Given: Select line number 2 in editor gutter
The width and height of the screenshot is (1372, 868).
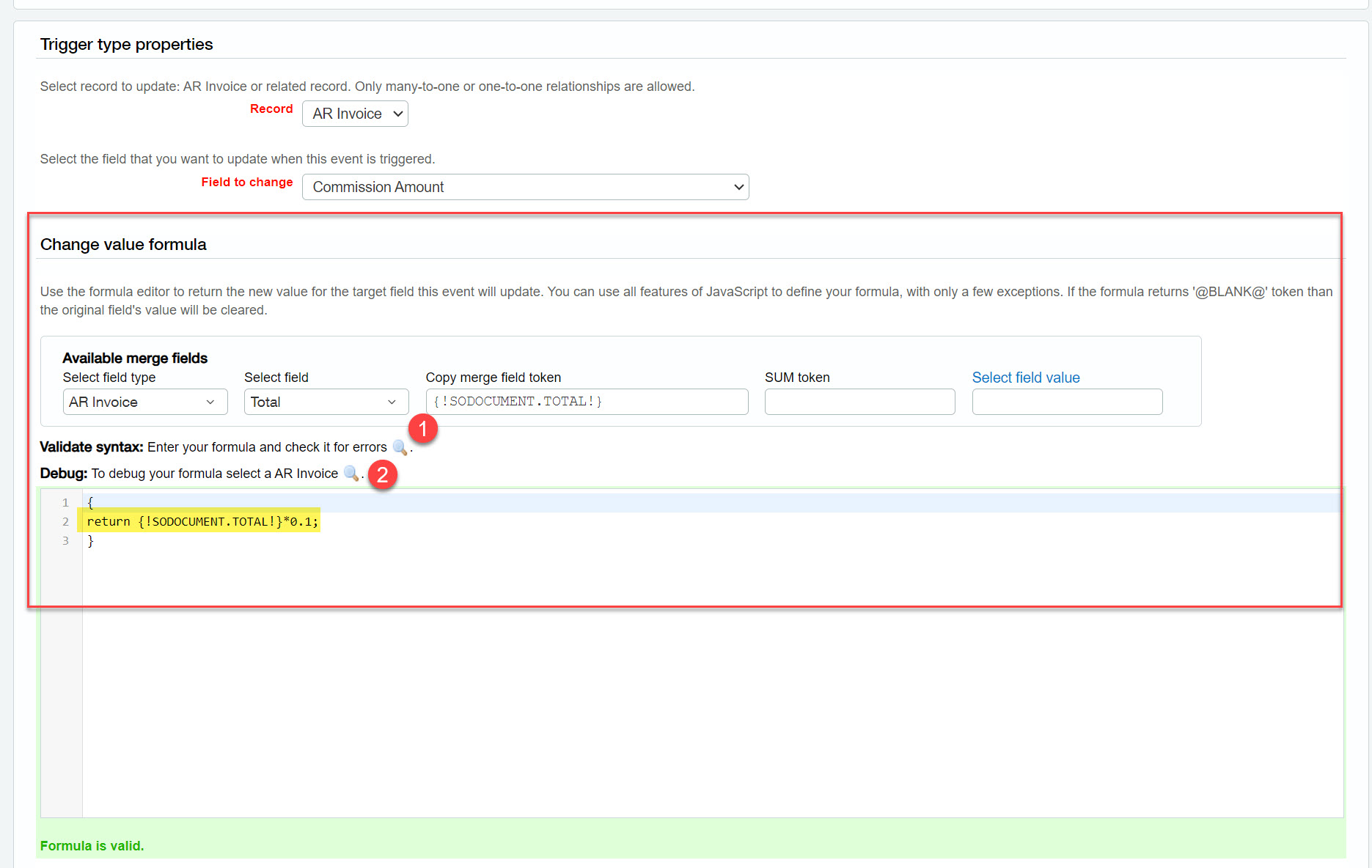Looking at the screenshot, I should [x=65, y=522].
